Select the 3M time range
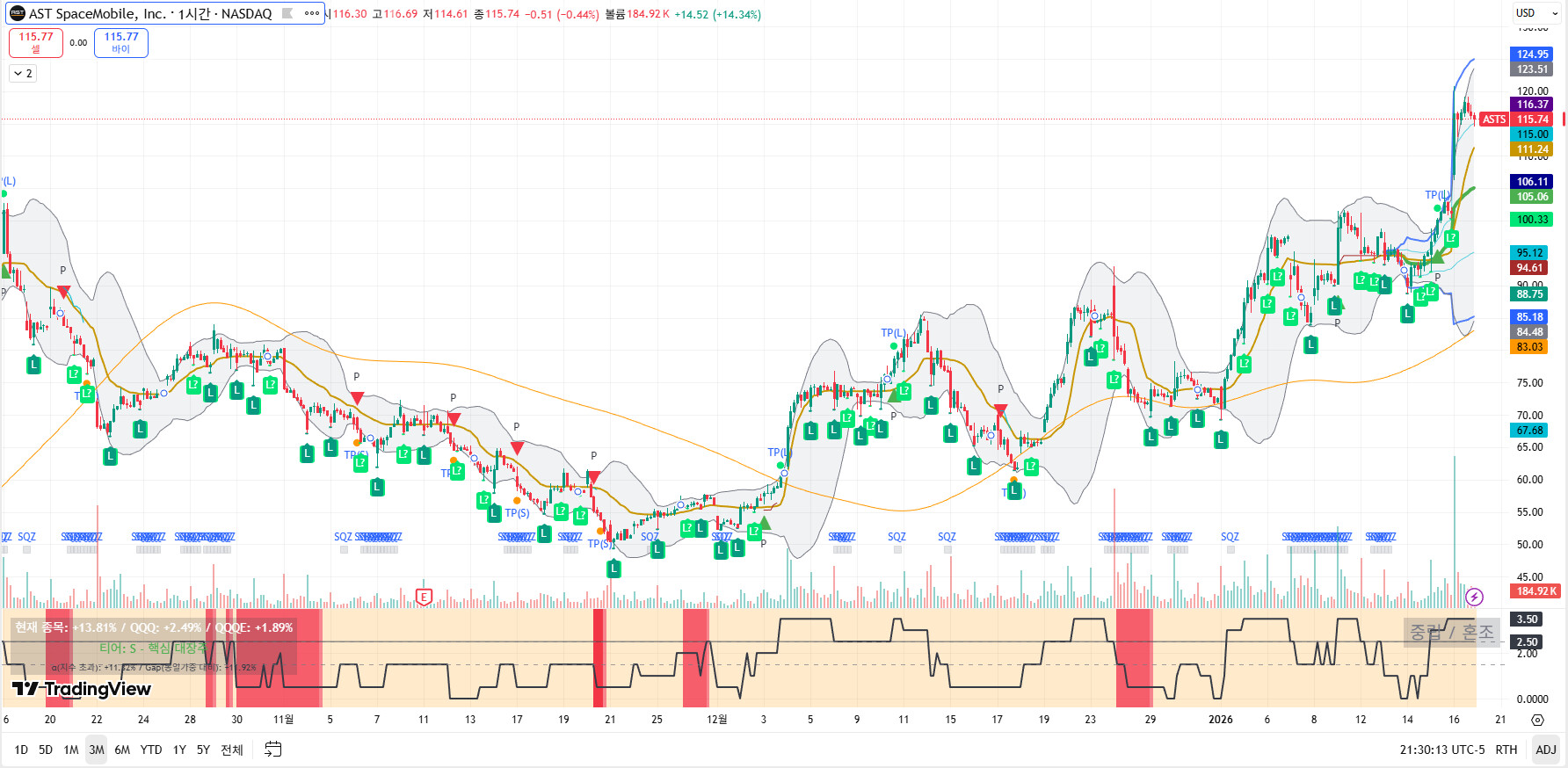Viewport: 1568px width, 768px height. point(97,750)
